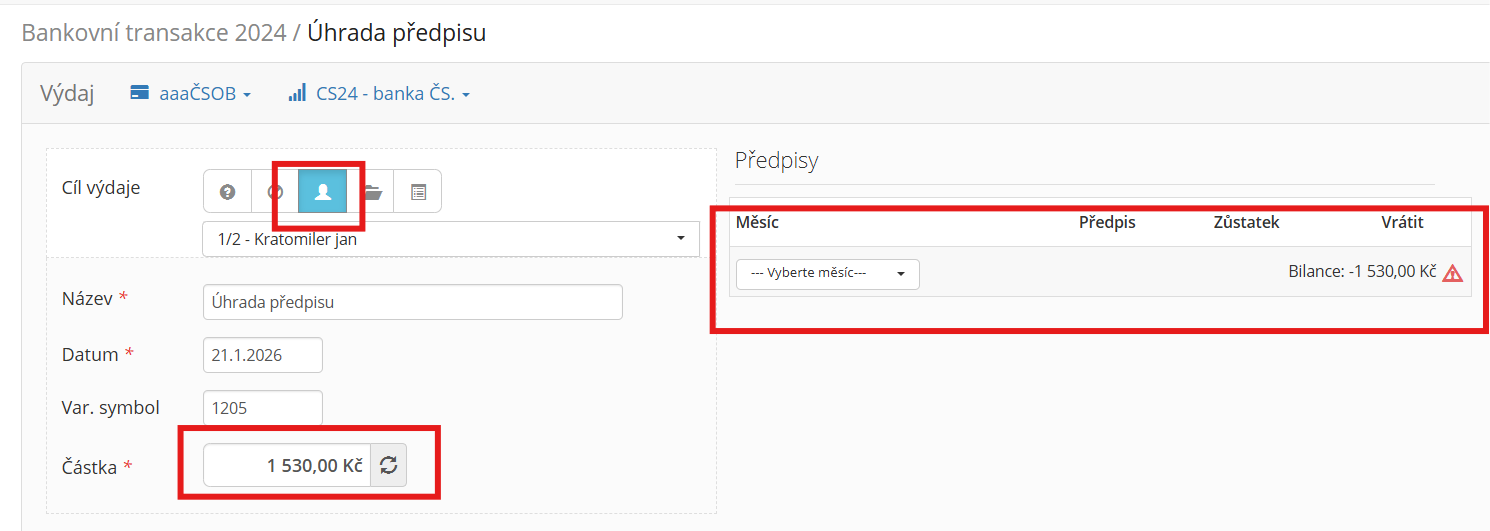
Task: Open the CS24 - banka ČS. dropdown
Action: point(392,94)
